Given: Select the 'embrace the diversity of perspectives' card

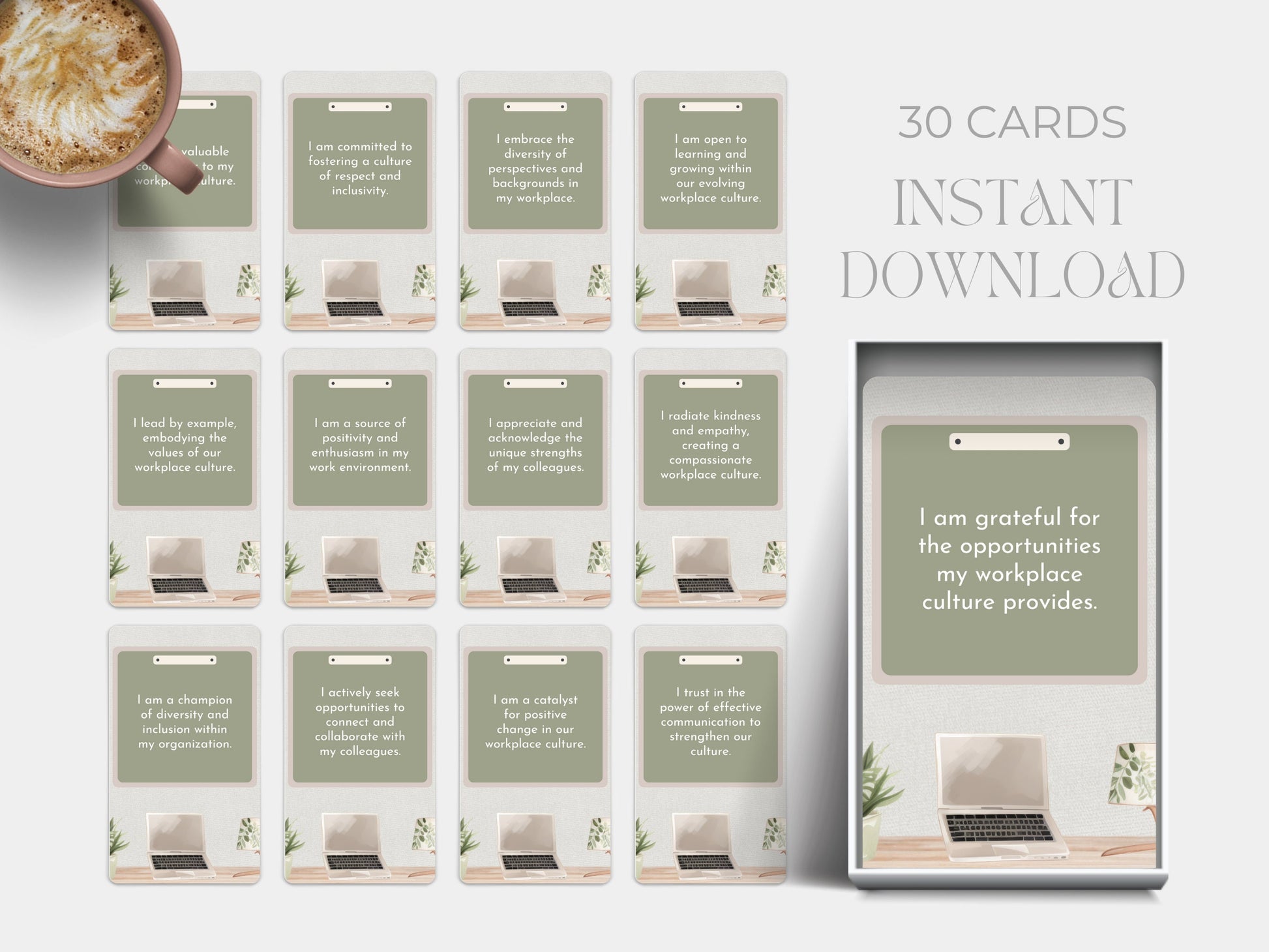Looking at the screenshot, I should 535,168.
